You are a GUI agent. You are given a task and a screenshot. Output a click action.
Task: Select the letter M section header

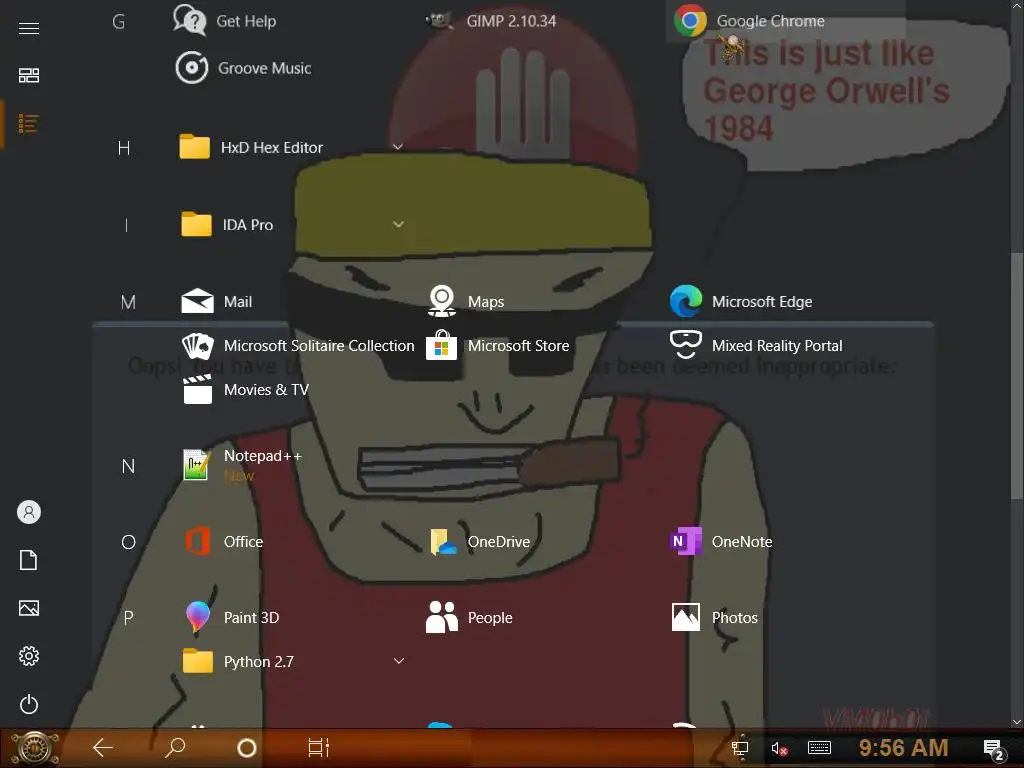(x=128, y=302)
